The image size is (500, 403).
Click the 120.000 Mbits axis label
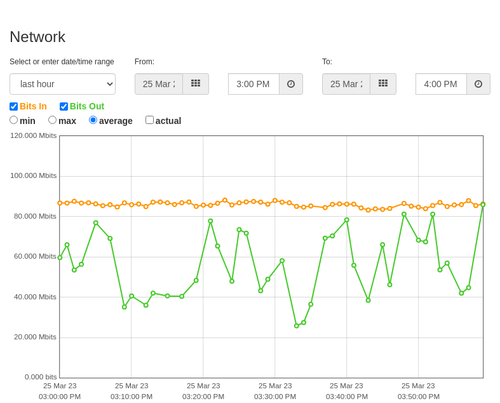click(x=33, y=136)
